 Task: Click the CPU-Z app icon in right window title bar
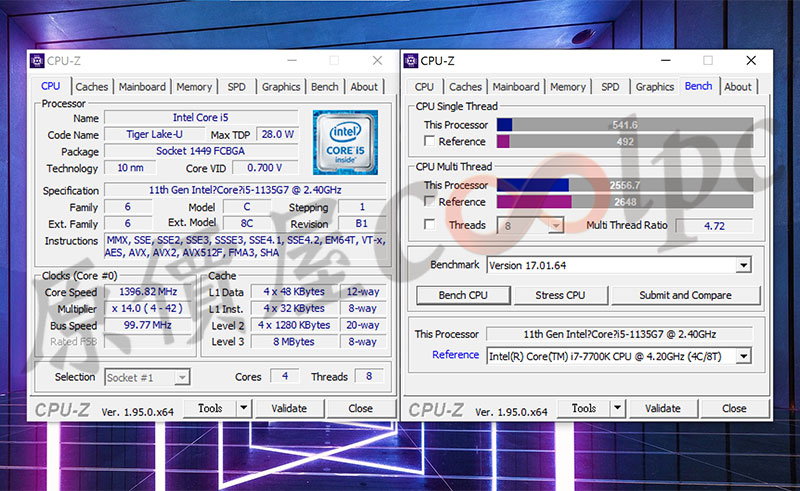[x=411, y=61]
